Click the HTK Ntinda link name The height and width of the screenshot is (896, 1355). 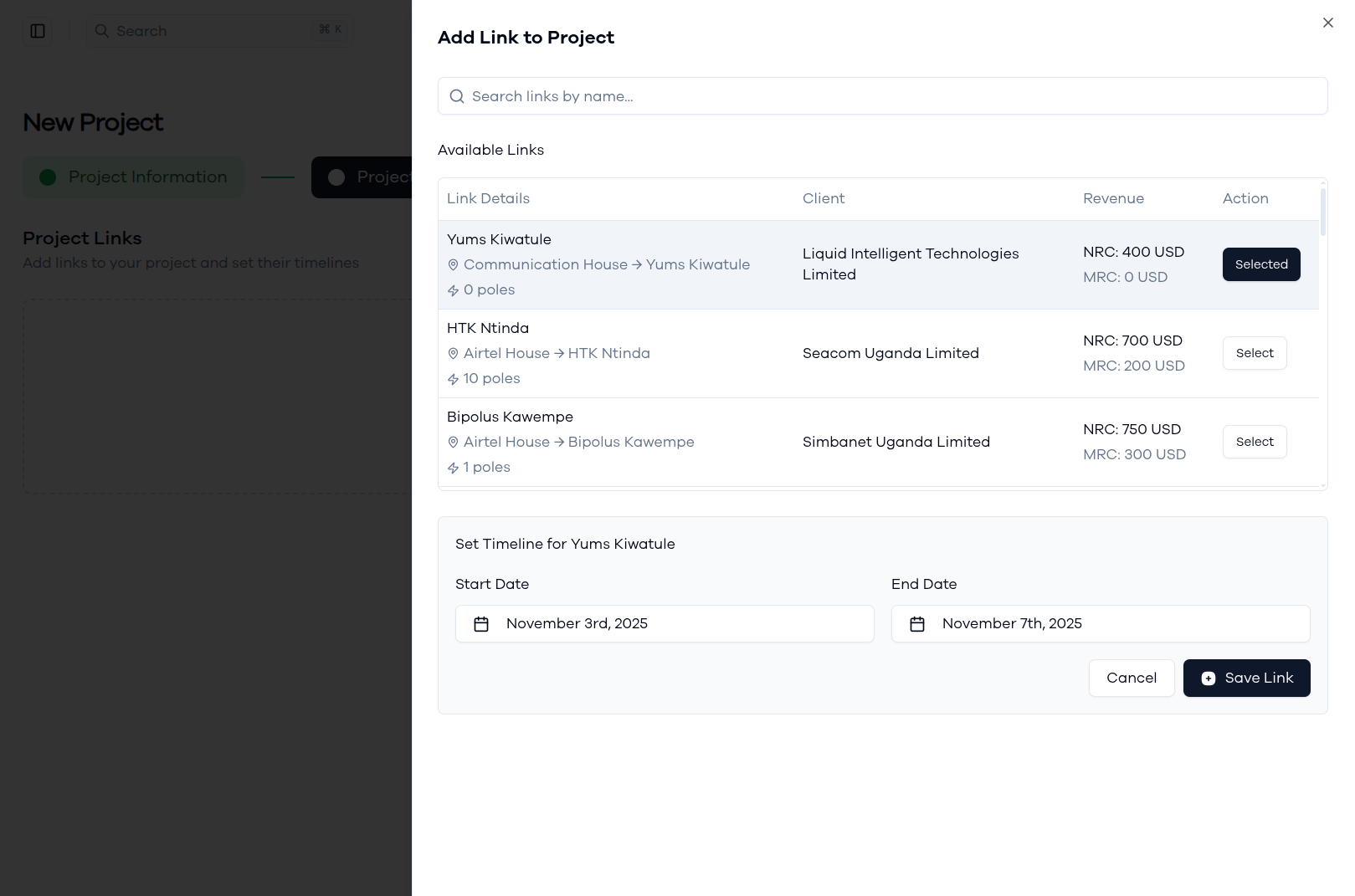pos(488,328)
